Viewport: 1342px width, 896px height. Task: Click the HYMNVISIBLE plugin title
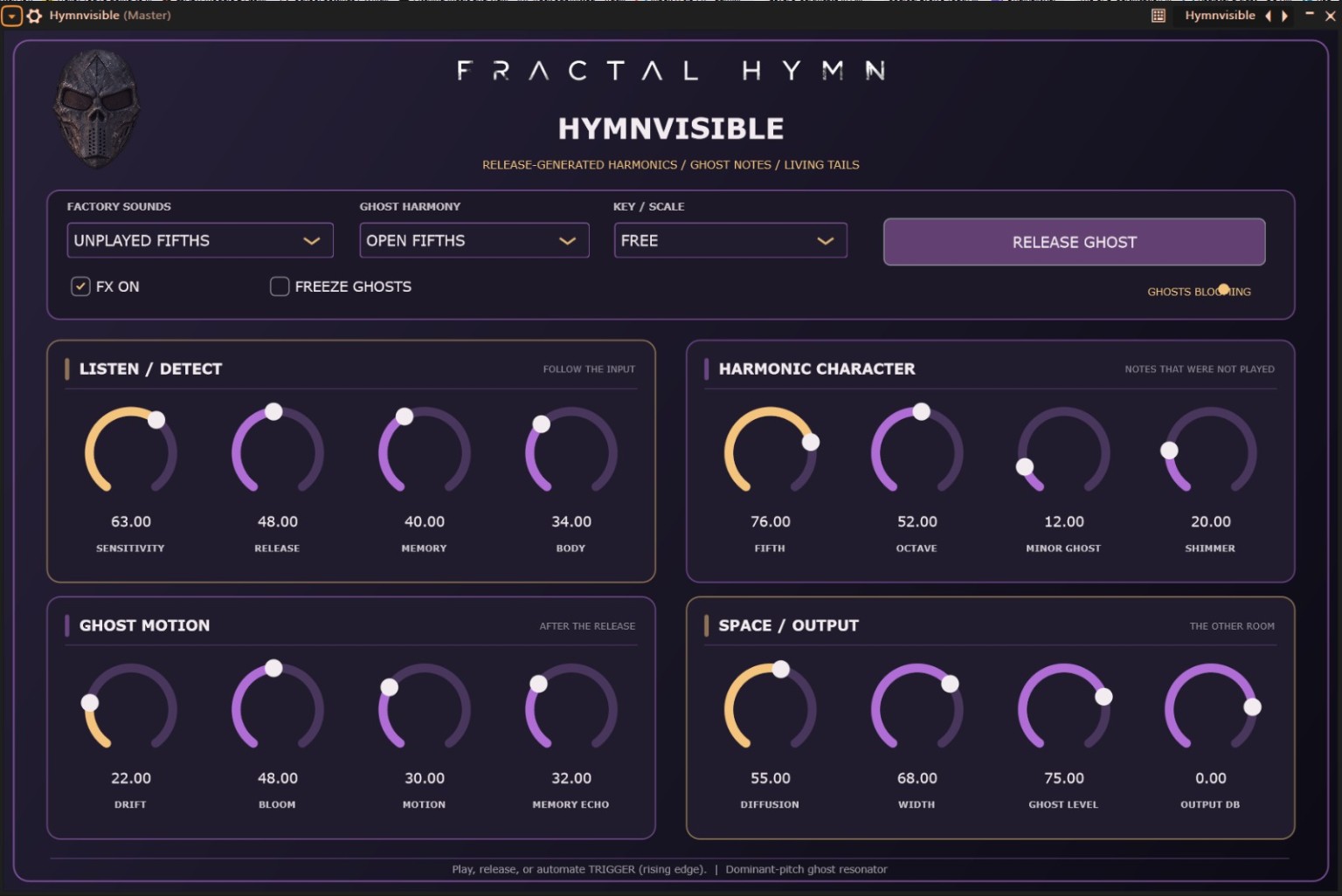pos(671,129)
